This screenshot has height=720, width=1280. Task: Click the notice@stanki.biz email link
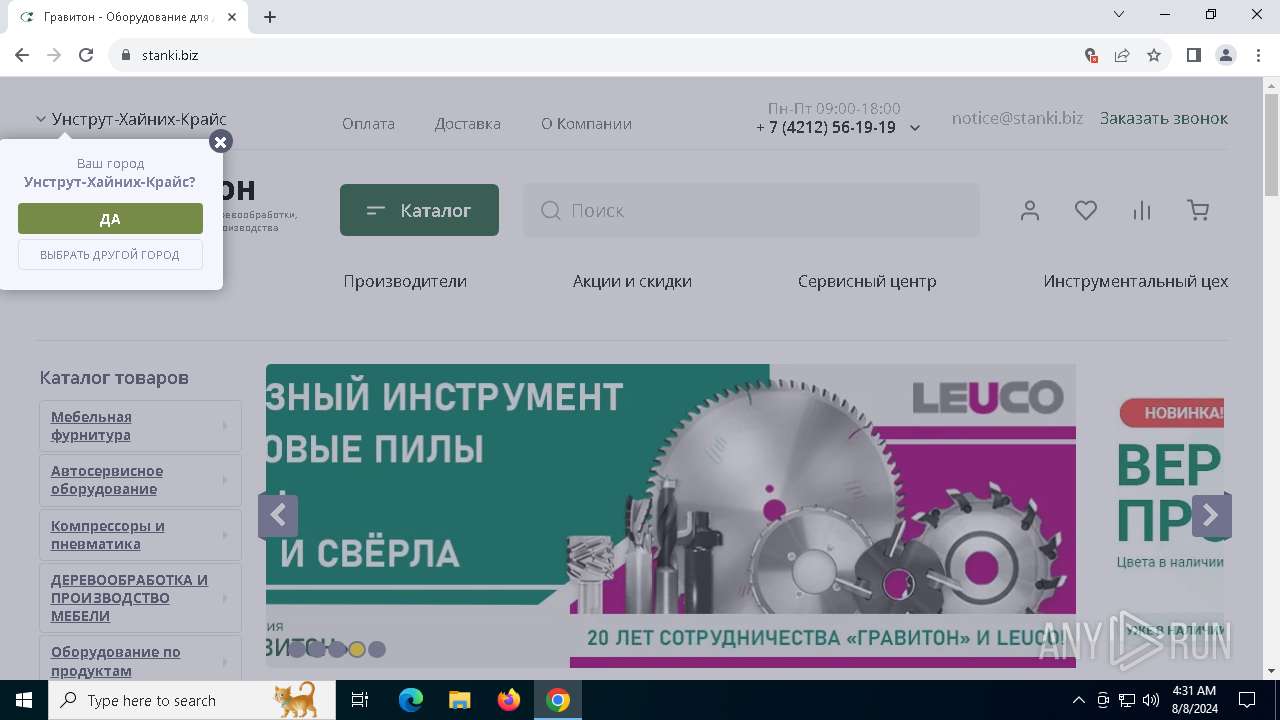tap(1017, 118)
